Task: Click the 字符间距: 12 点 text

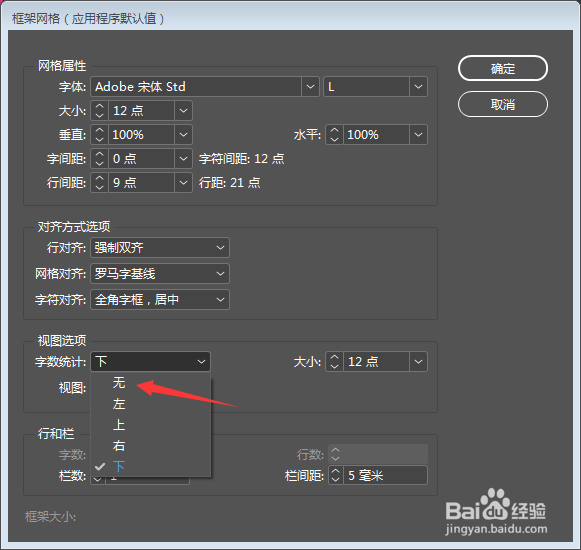Action: pos(242,159)
